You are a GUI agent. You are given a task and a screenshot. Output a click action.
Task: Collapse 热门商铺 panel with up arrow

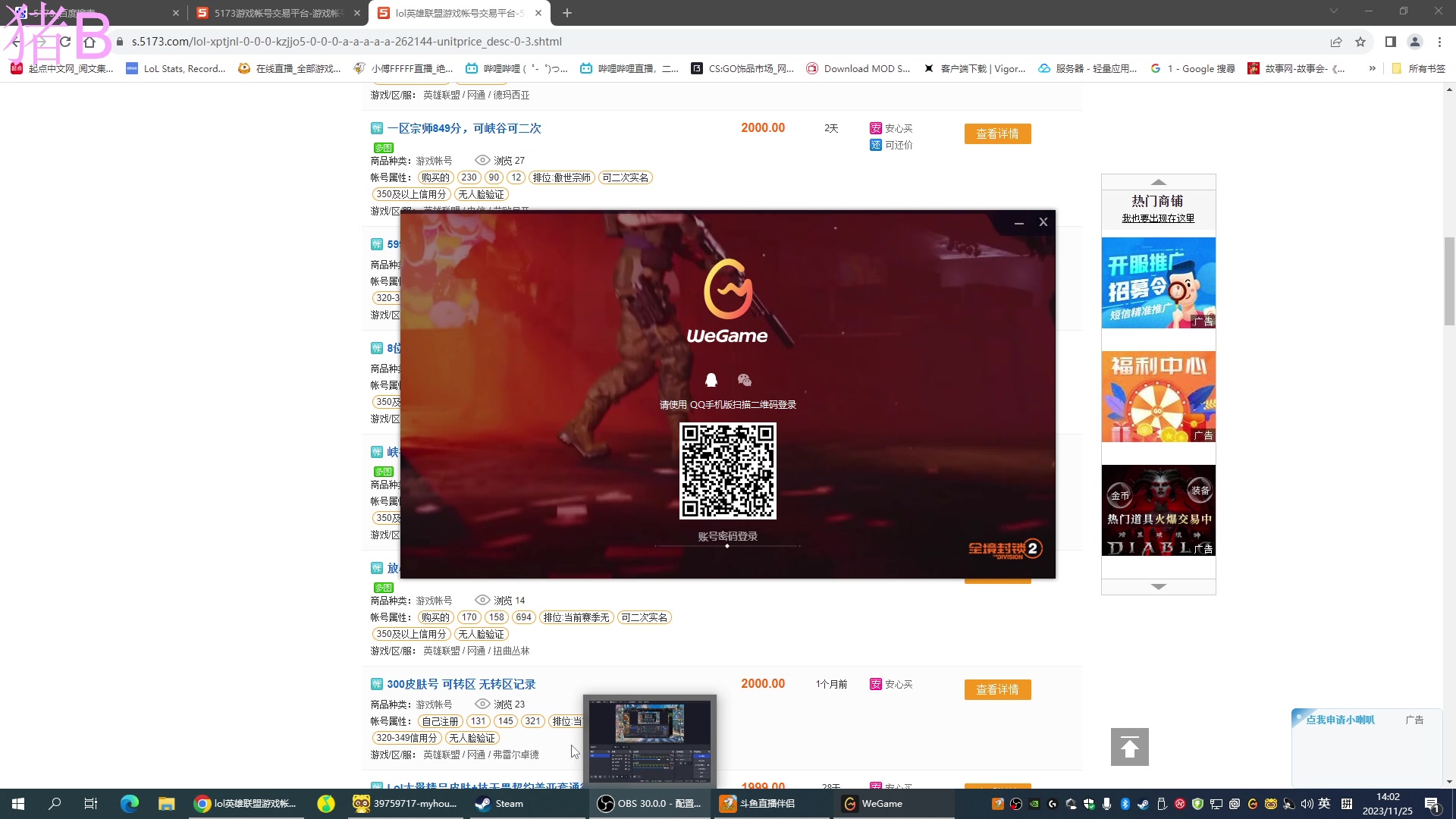(1158, 182)
